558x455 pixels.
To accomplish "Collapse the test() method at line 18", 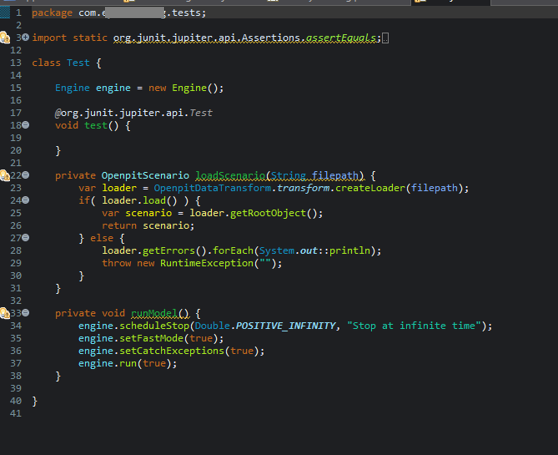I will tap(26, 125).
